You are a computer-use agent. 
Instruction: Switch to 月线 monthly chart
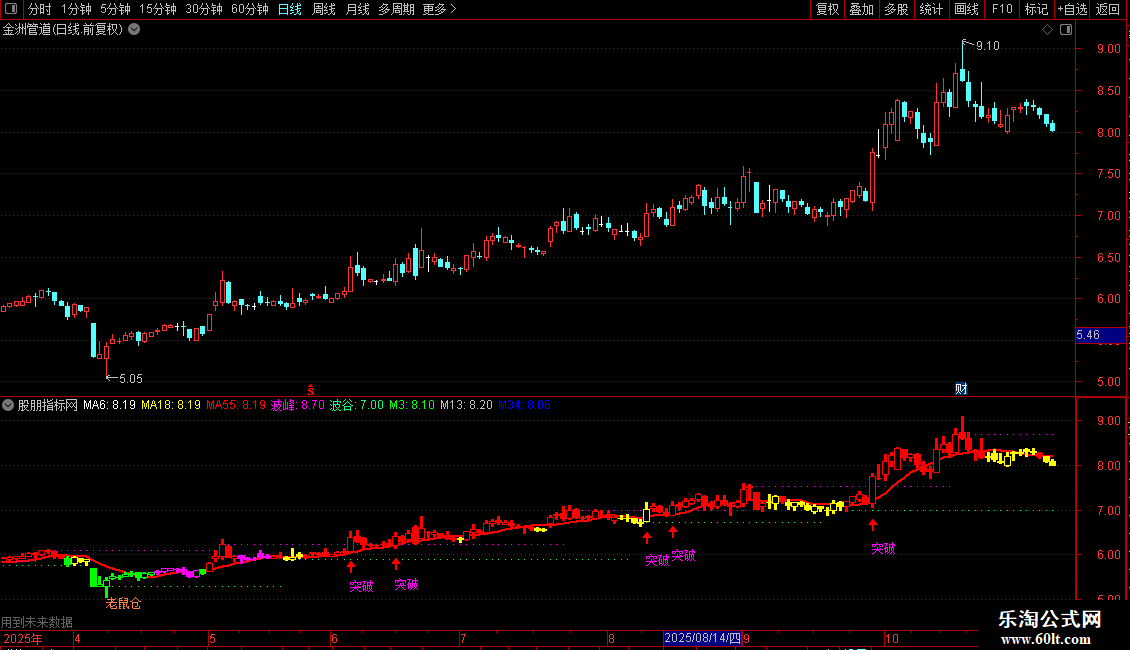(x=357, y=9)
